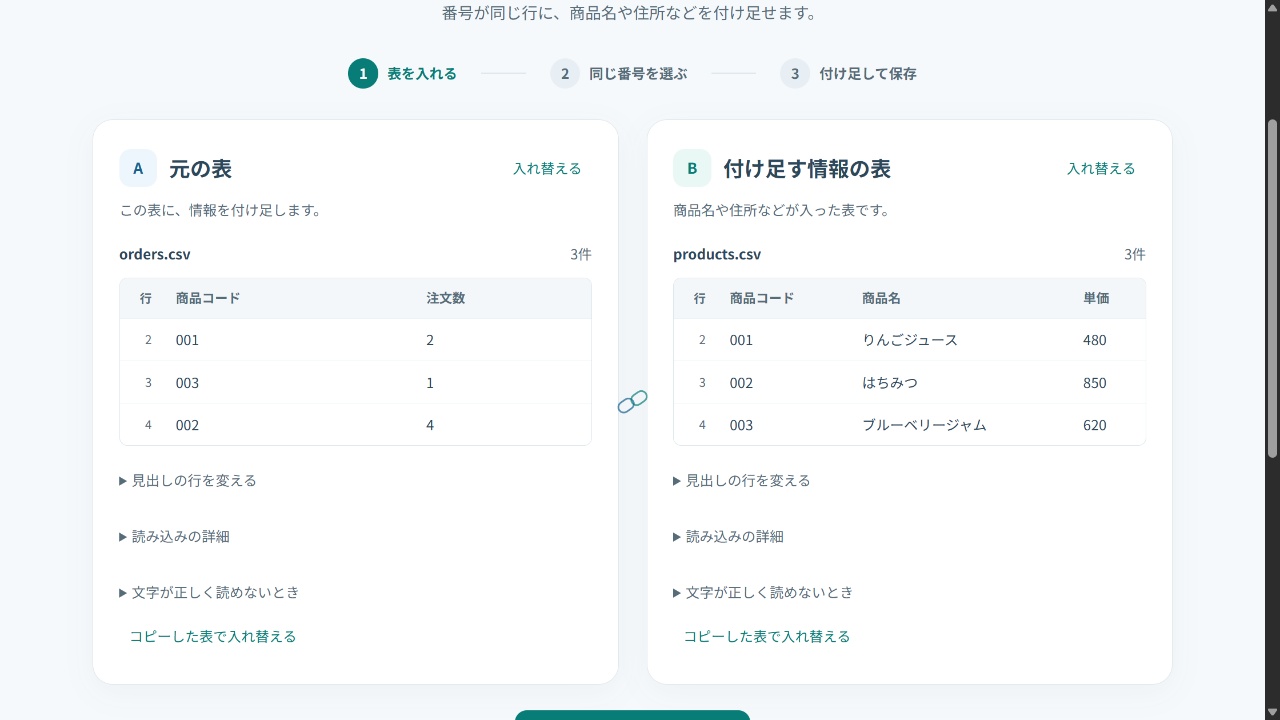This screenshot has width=1280, height=720.
Task: Click 入れ替える in the 付け足す情報の表 card
Action: [x=1101, y=168]
